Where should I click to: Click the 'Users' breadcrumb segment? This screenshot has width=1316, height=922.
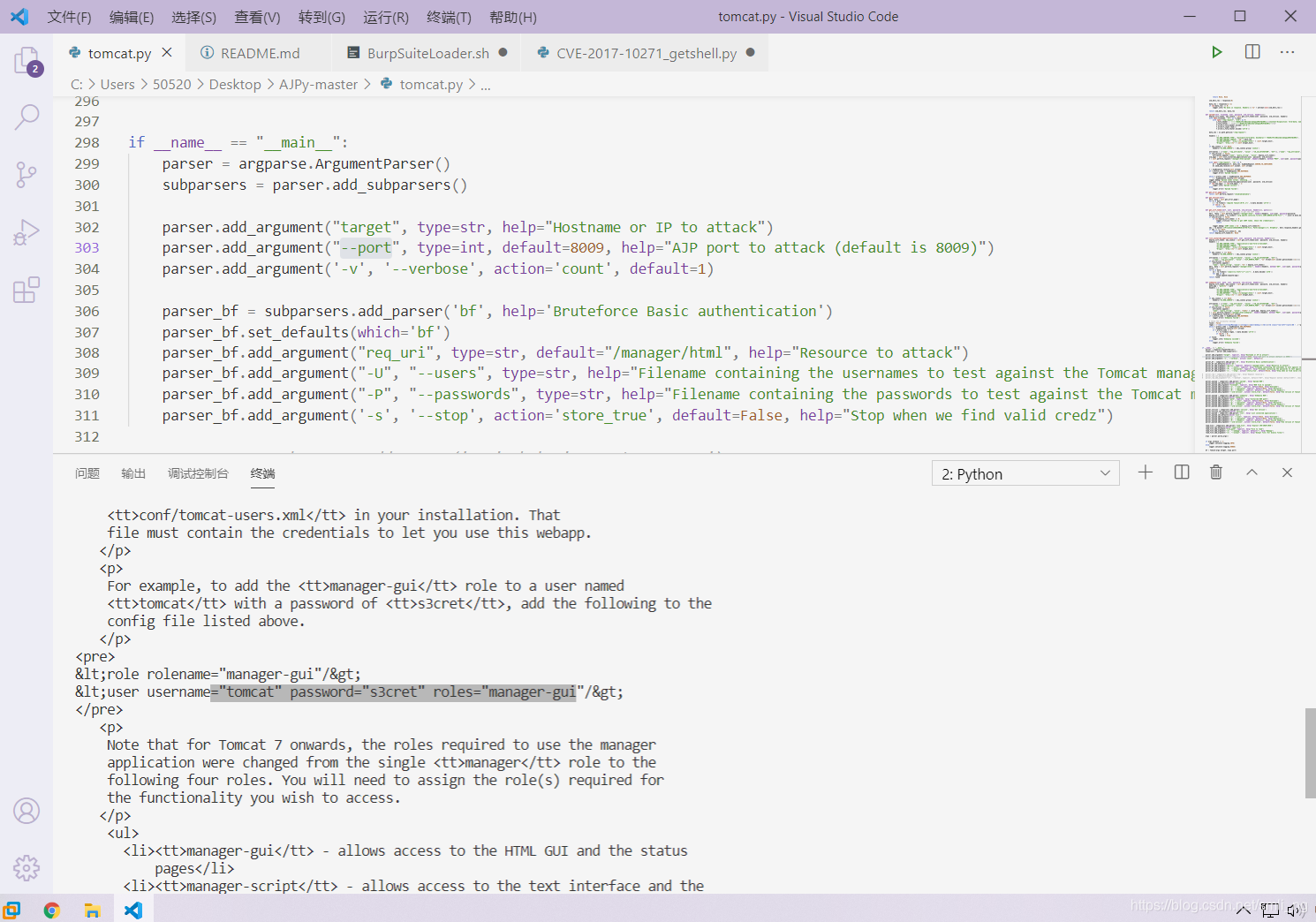(117, 84)
